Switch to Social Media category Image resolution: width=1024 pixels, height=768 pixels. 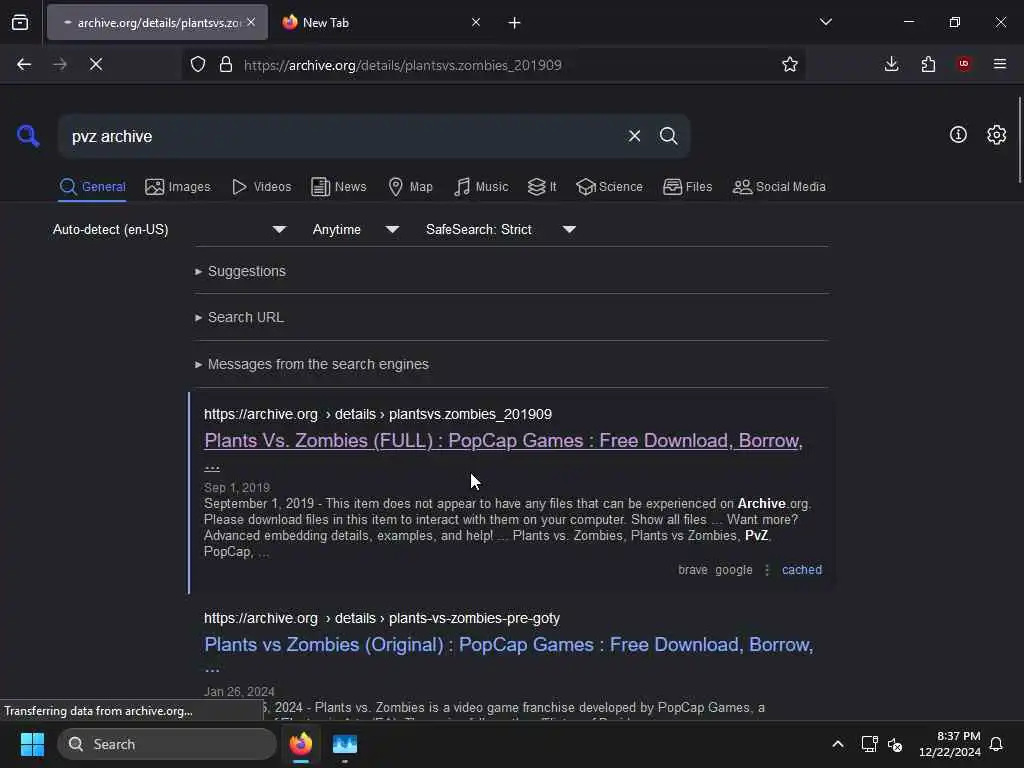tap(779, 187)
